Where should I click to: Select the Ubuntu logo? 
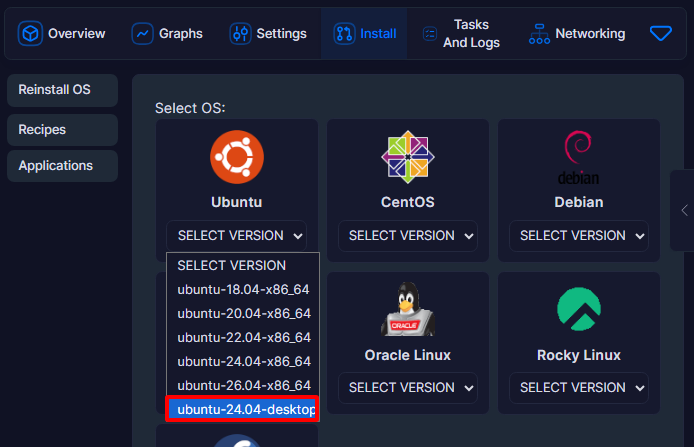237,157
